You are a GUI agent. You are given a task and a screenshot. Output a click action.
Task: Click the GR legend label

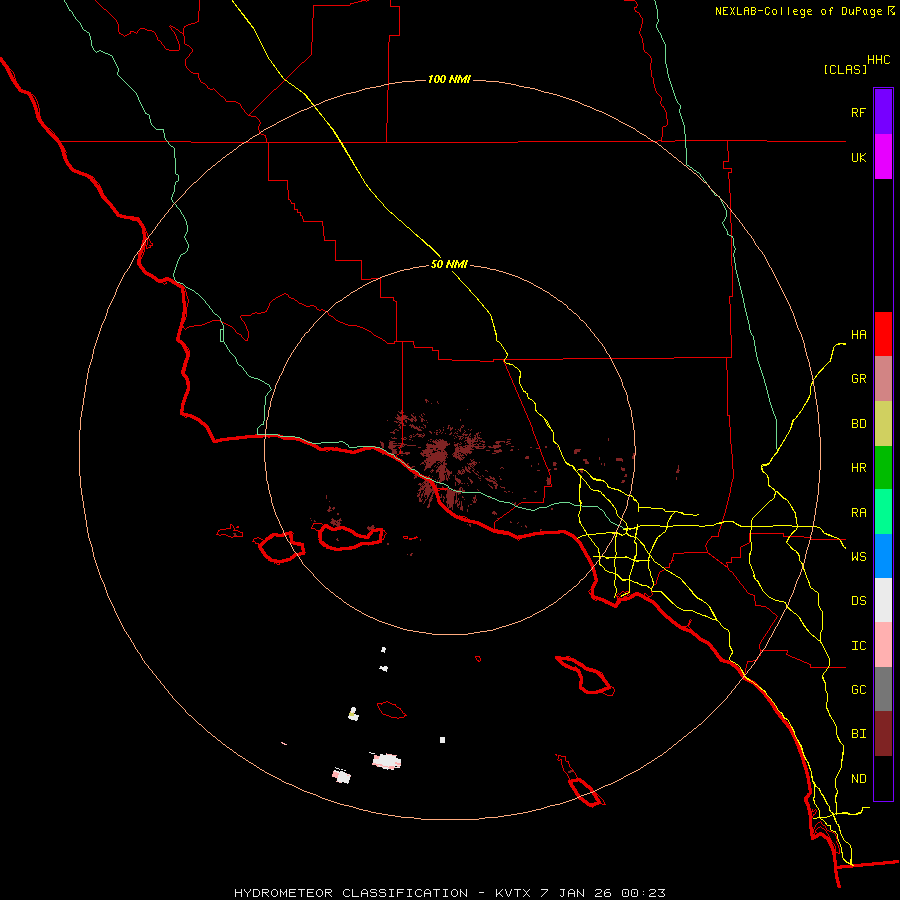pos(858,379)
